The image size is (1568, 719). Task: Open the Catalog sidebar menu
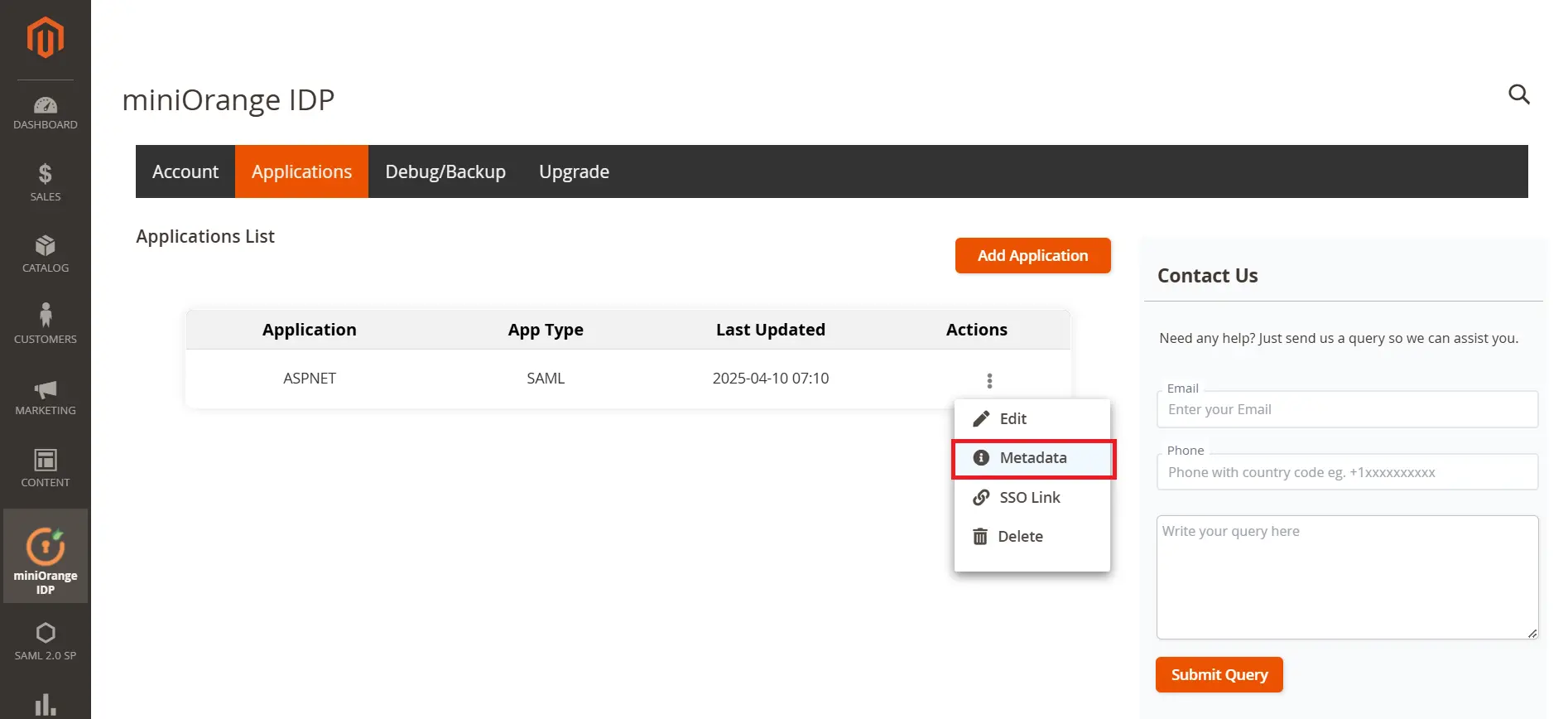(46, 254)
